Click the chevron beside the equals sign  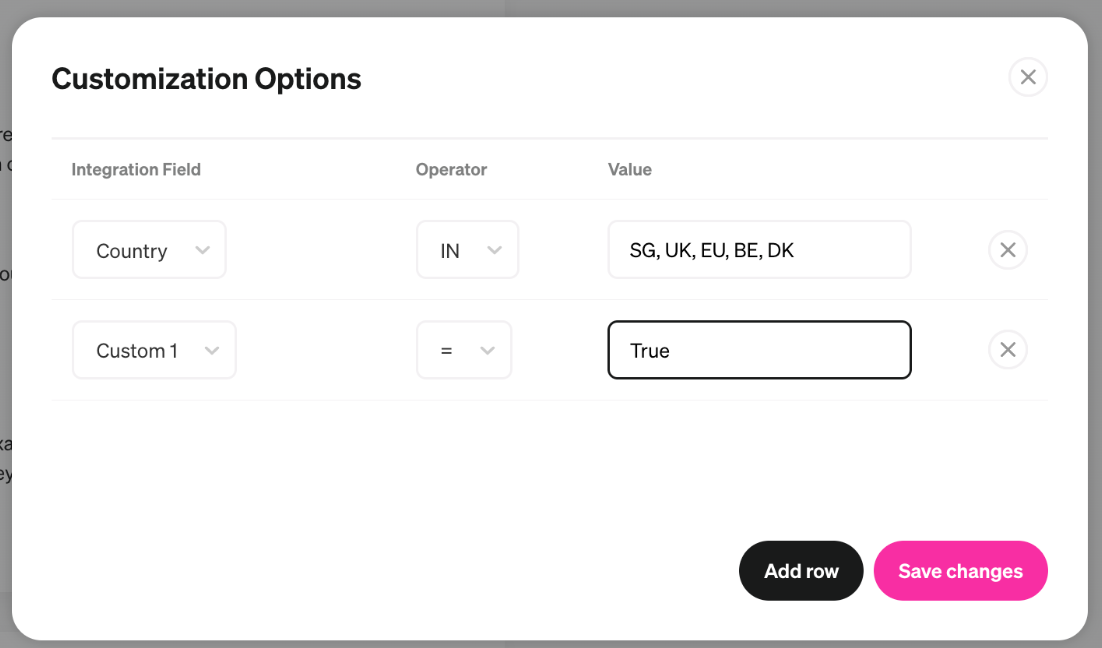[x=487, y=351]
